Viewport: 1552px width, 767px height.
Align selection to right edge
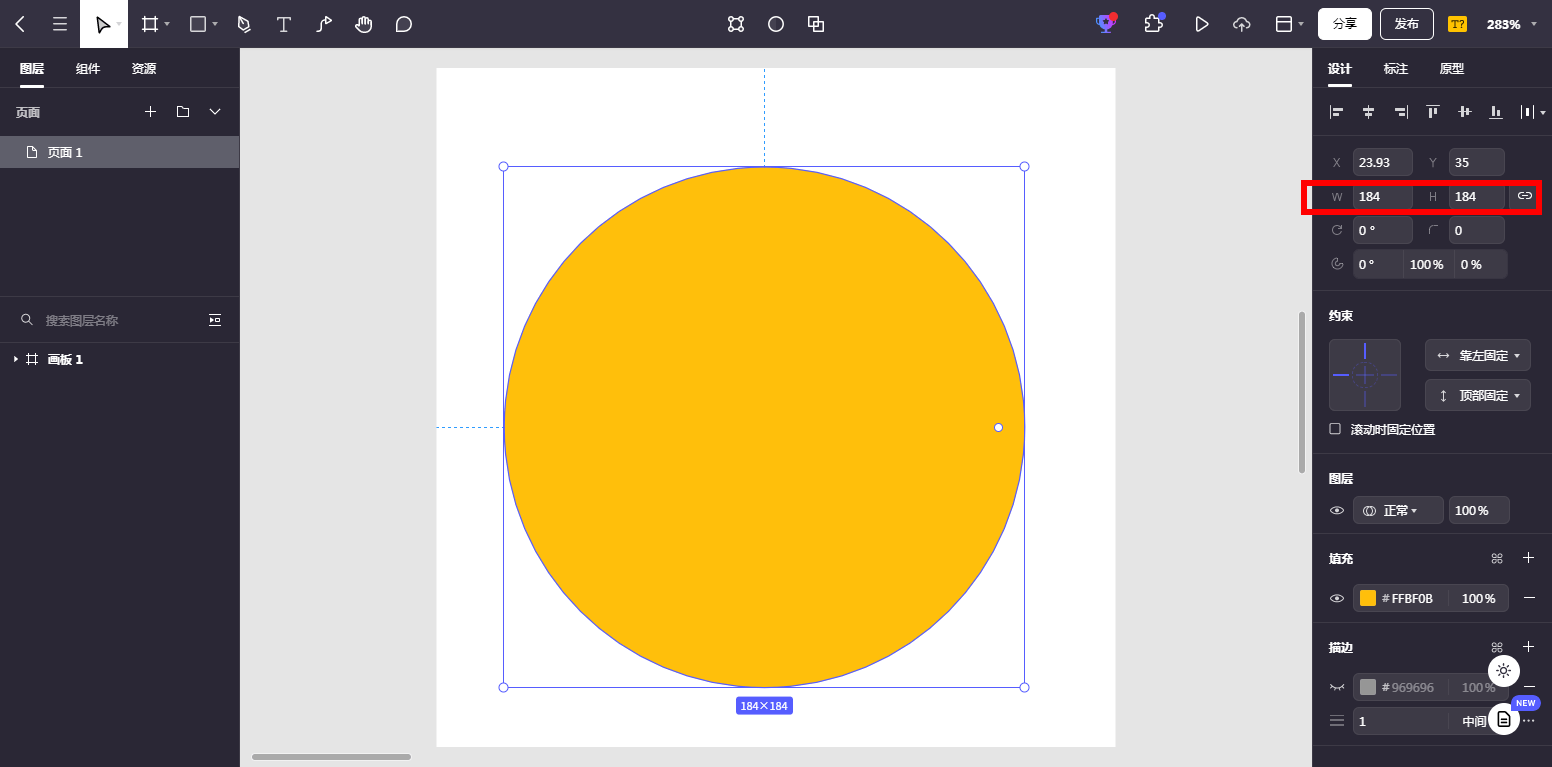1401,112
